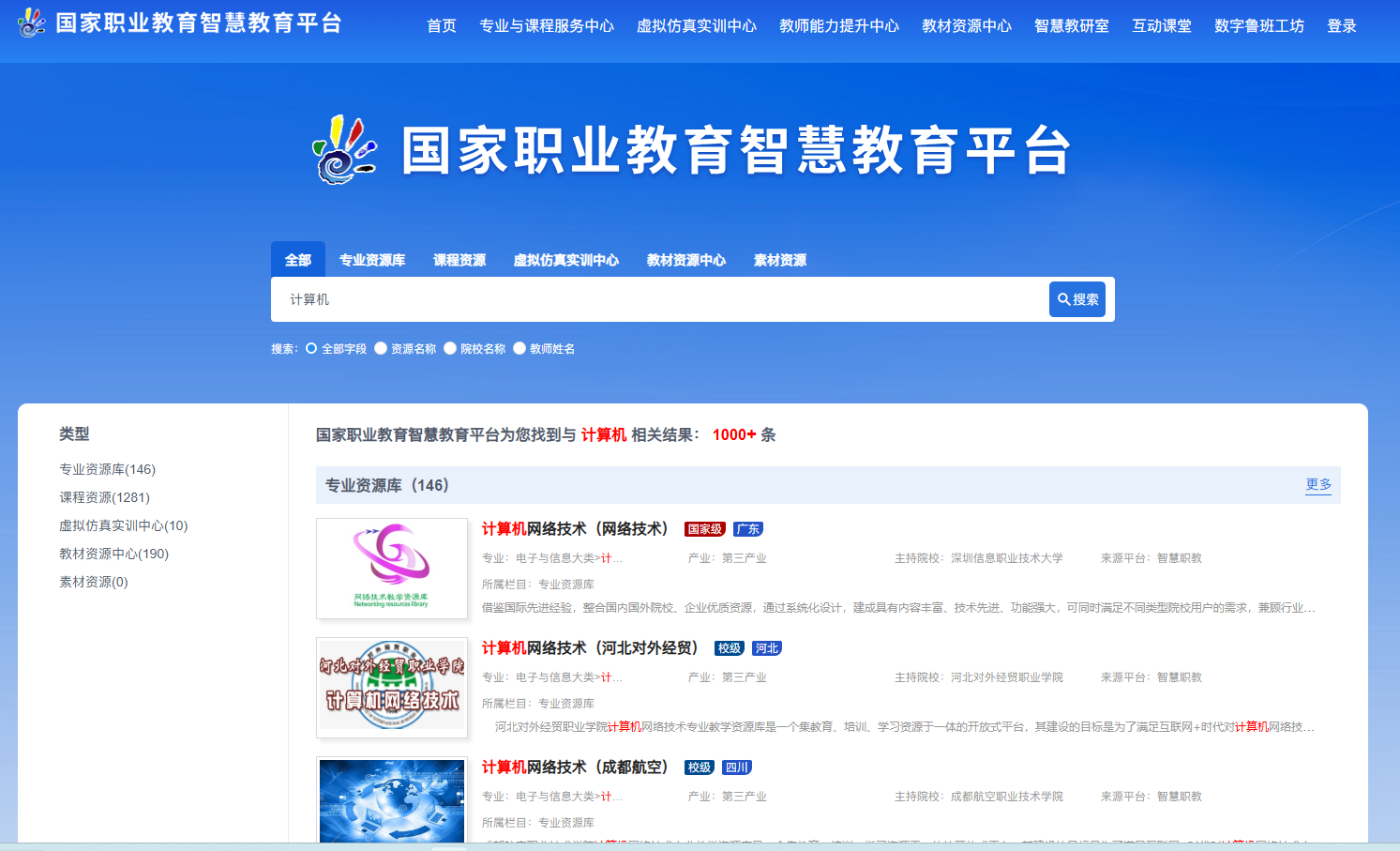Screen dimensions: 1400x851
Task: Switch to the 课程资源 search tab
Action: [459, 260]
